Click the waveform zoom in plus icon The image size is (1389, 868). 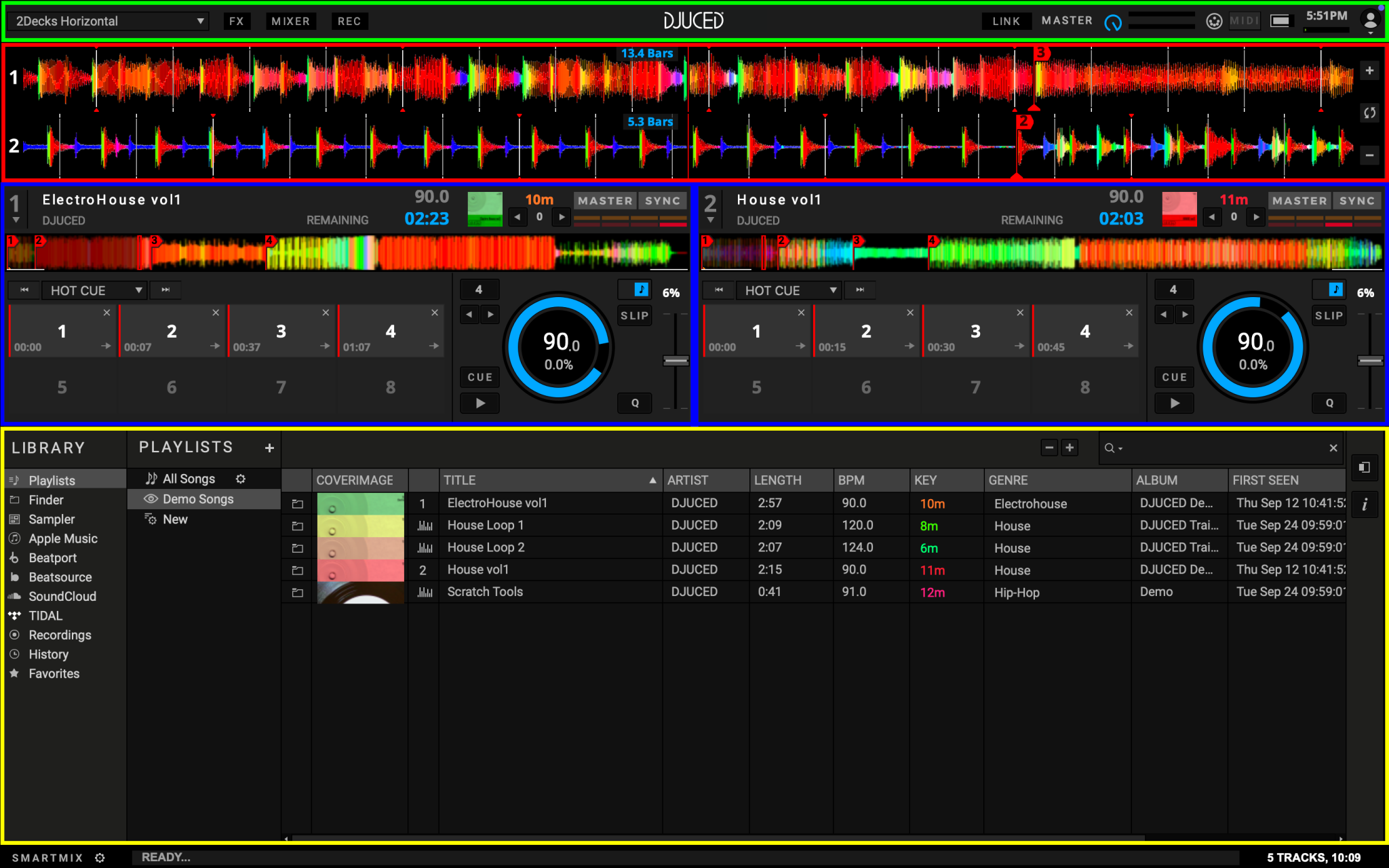pyautogui.click(x=1369, y=71)
